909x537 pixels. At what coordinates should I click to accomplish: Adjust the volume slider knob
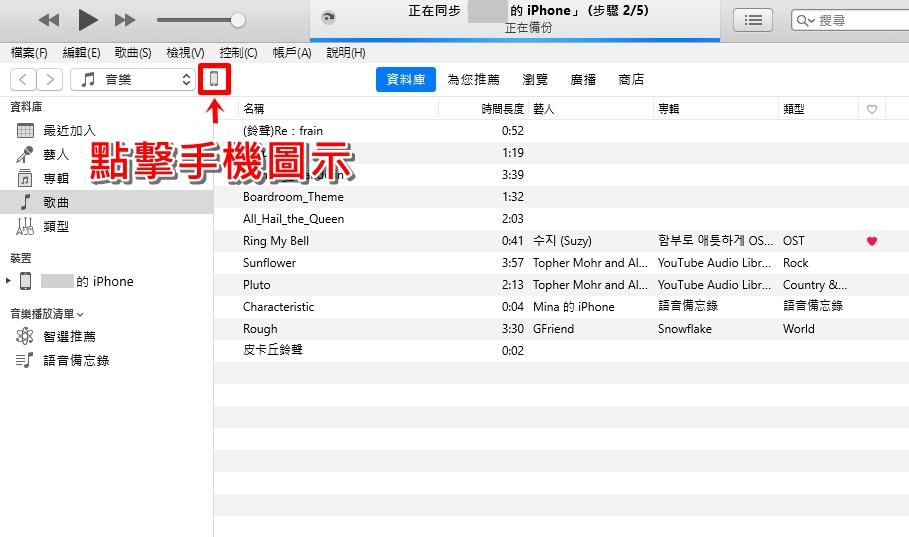pyautogui.click(x=238, y=20)
